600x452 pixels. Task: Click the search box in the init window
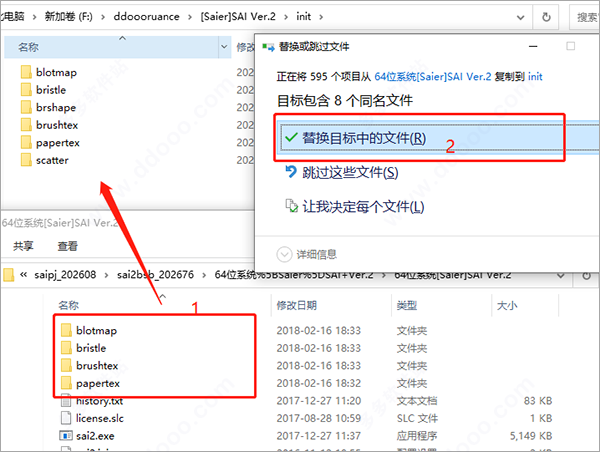[x=585, y=17]
